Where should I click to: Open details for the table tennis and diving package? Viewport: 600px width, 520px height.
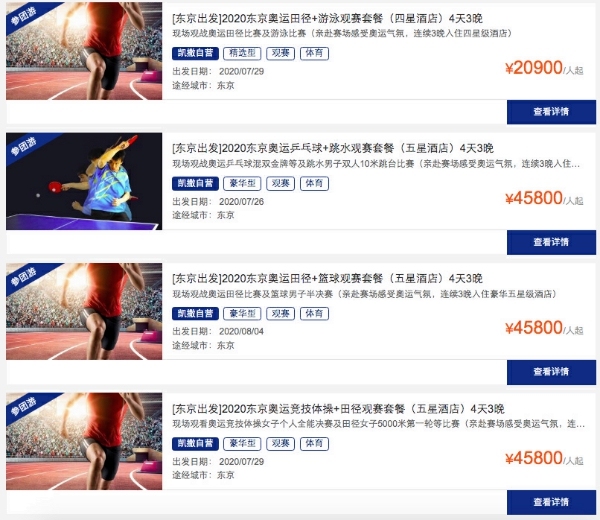pyautogui.click(x=551, y=242)
